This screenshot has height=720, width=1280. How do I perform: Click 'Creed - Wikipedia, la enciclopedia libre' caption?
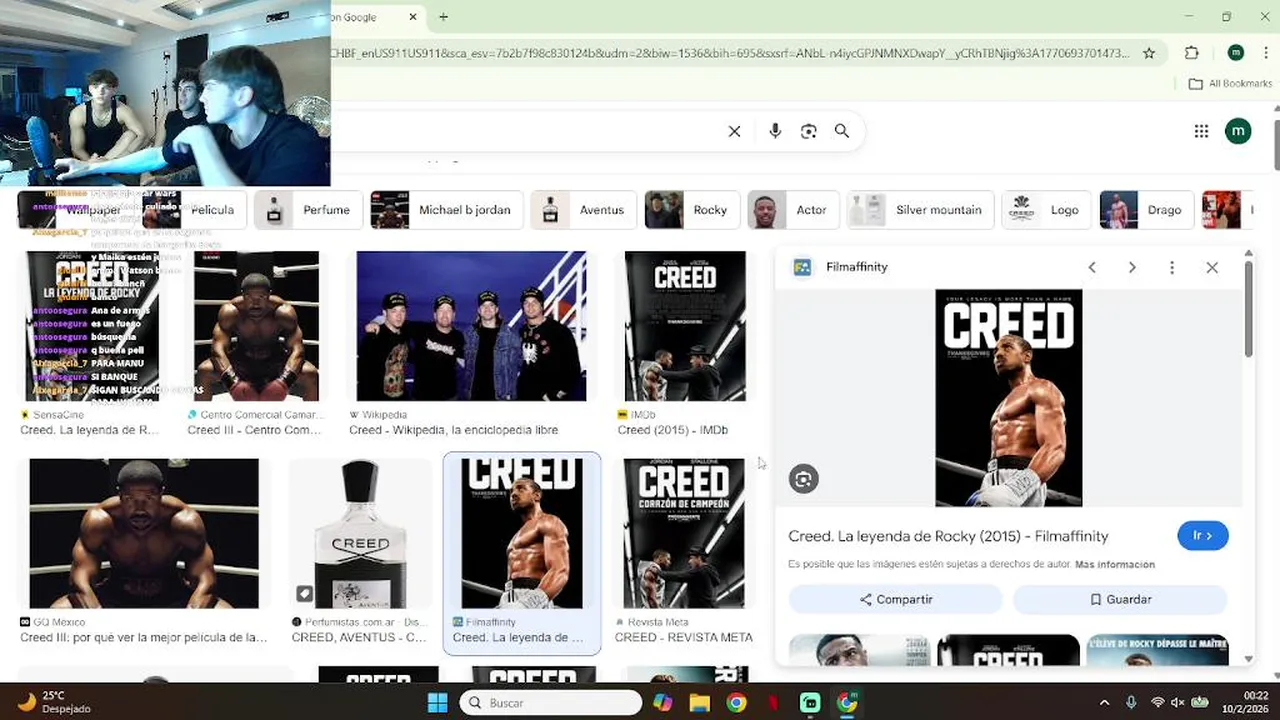[x=453, y=430]
